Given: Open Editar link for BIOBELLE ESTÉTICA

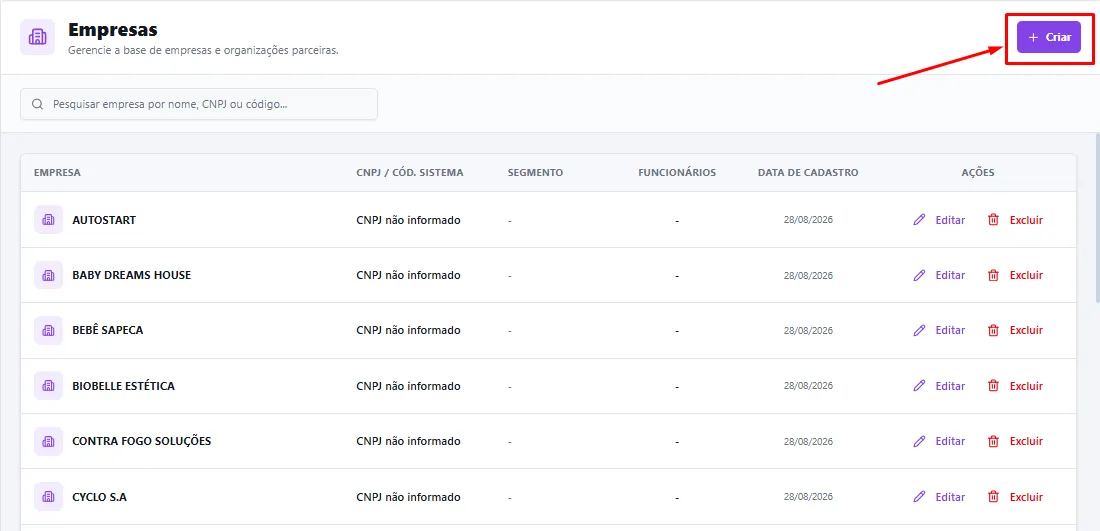Looking at the screenshot, I should pos(950,386).
